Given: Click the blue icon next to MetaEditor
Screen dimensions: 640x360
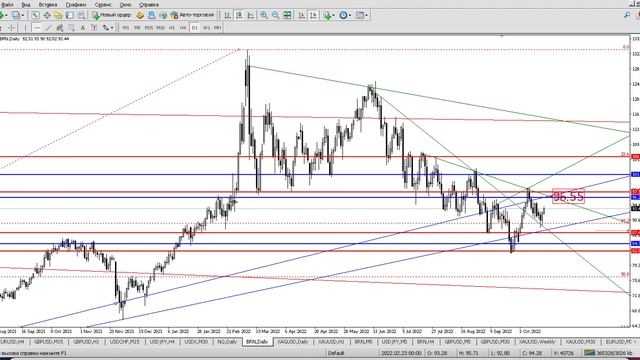Looking at the screenshot, I should point(151,15).
